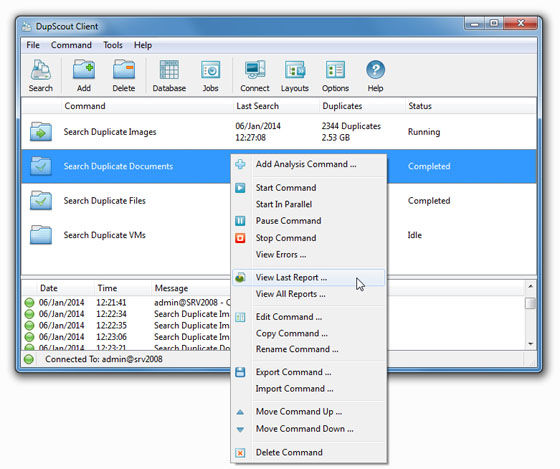Click the Search toolbar icon

click(x=40, y=76)
